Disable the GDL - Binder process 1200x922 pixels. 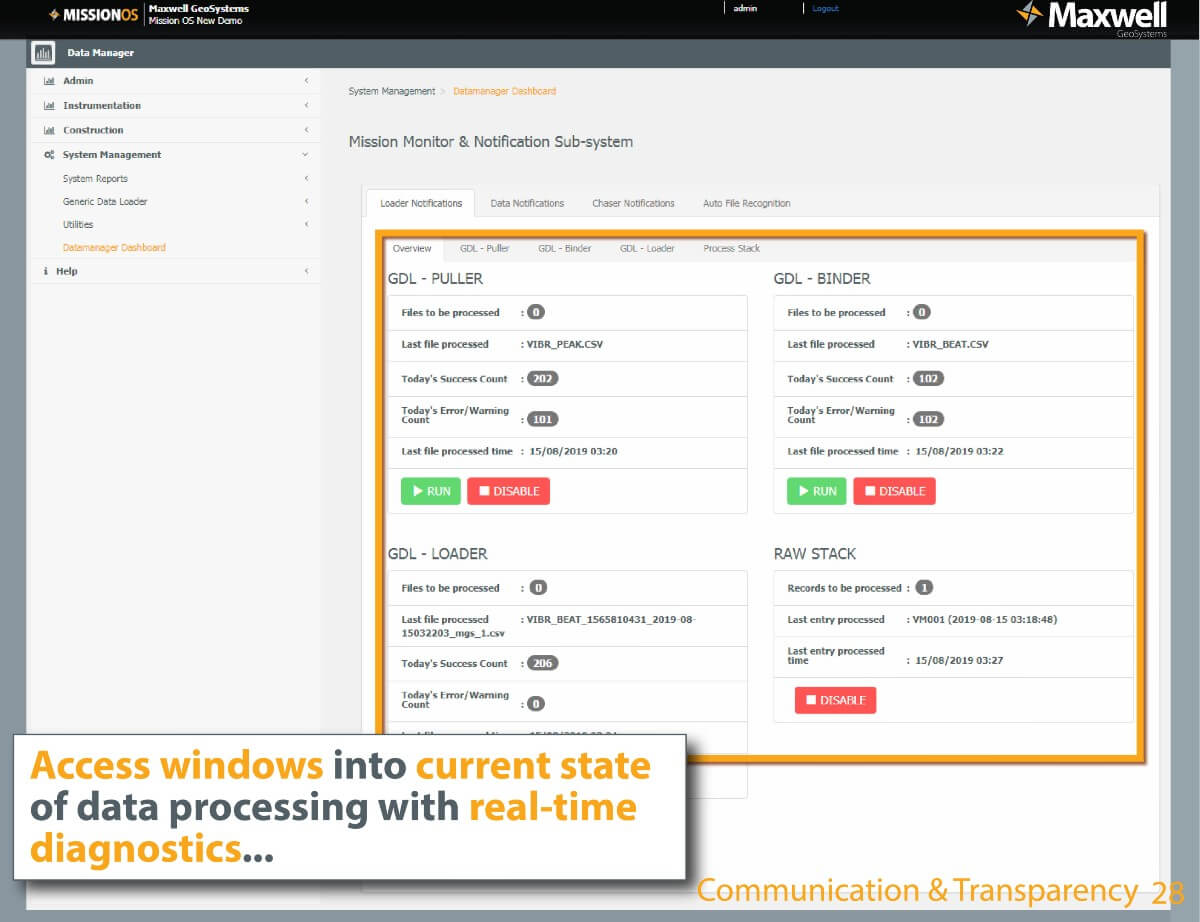pos(894,491)
